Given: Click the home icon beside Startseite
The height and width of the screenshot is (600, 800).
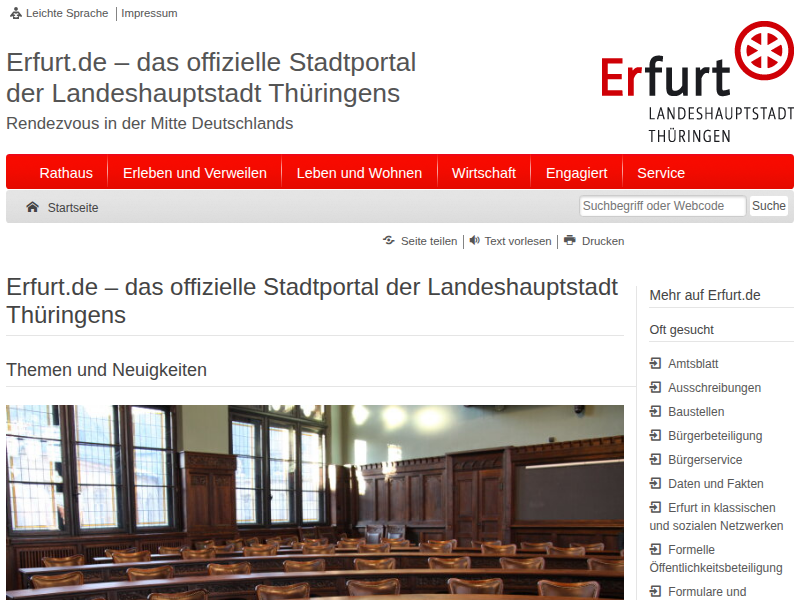Looking at the screenshot, I should pyautogui.click(x=32, y=207).
